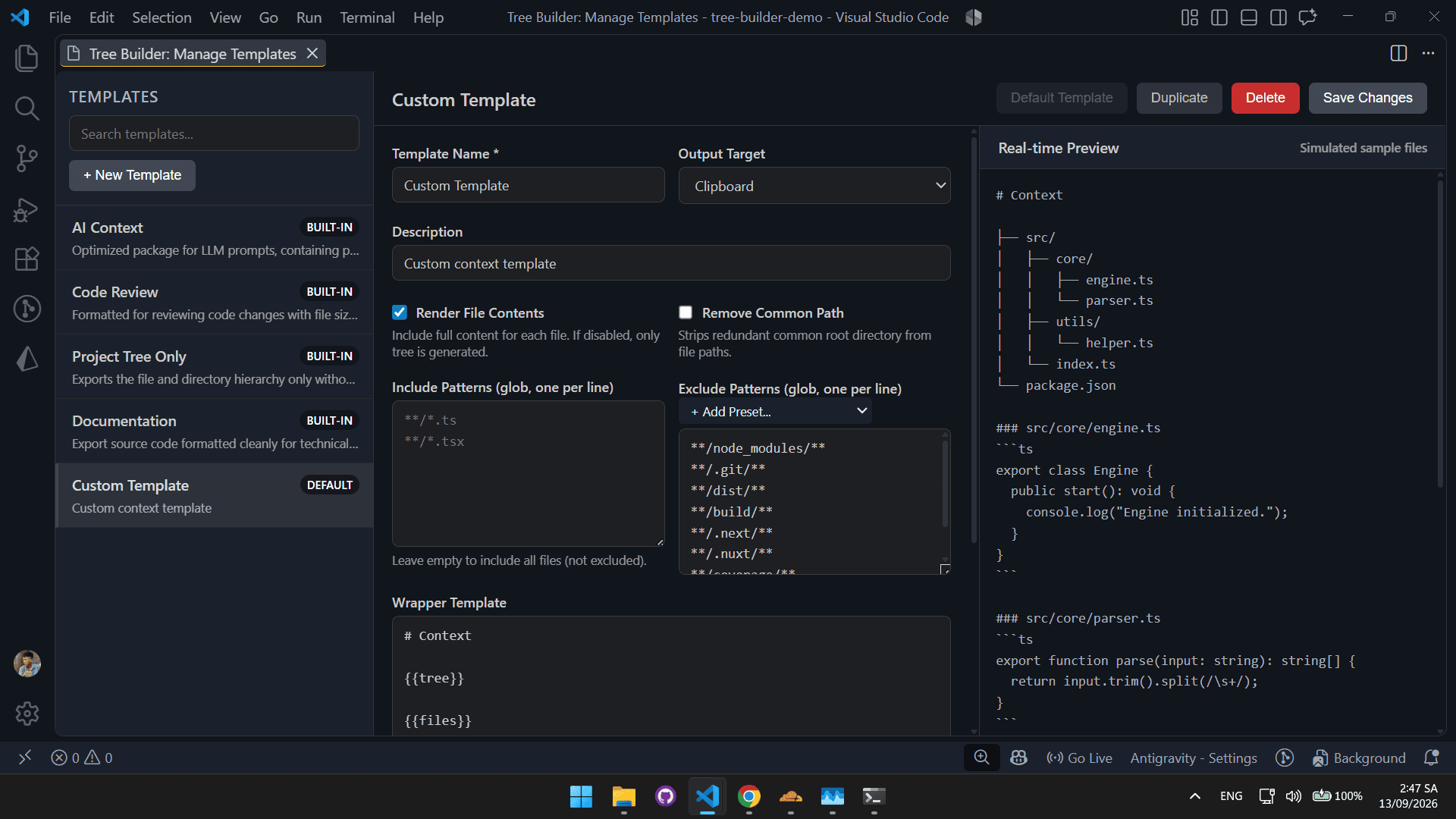Toggle secondary side bar
The image size is (1456, 819).
1278,17
